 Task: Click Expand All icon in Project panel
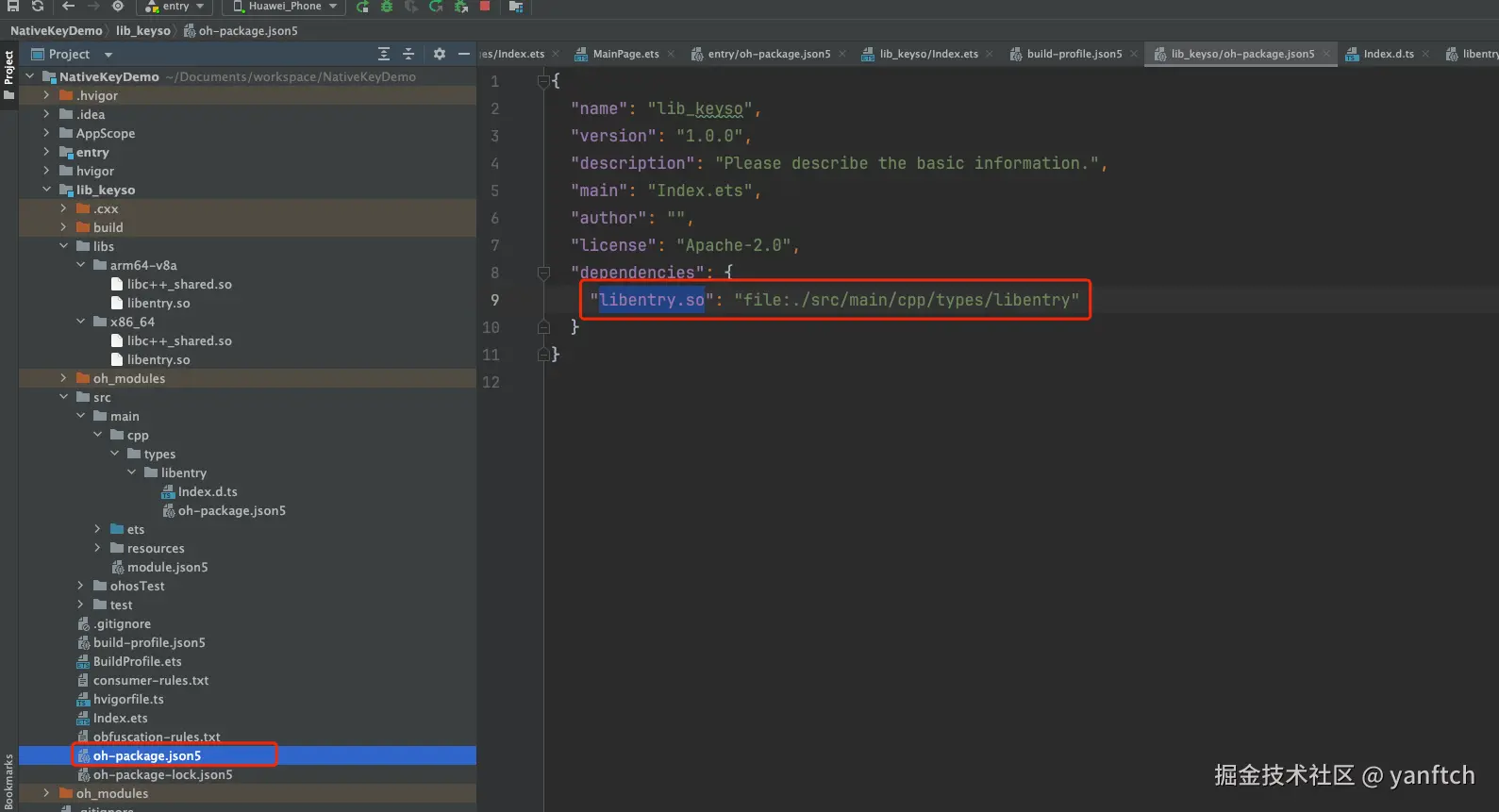click(x=383, y=54)
